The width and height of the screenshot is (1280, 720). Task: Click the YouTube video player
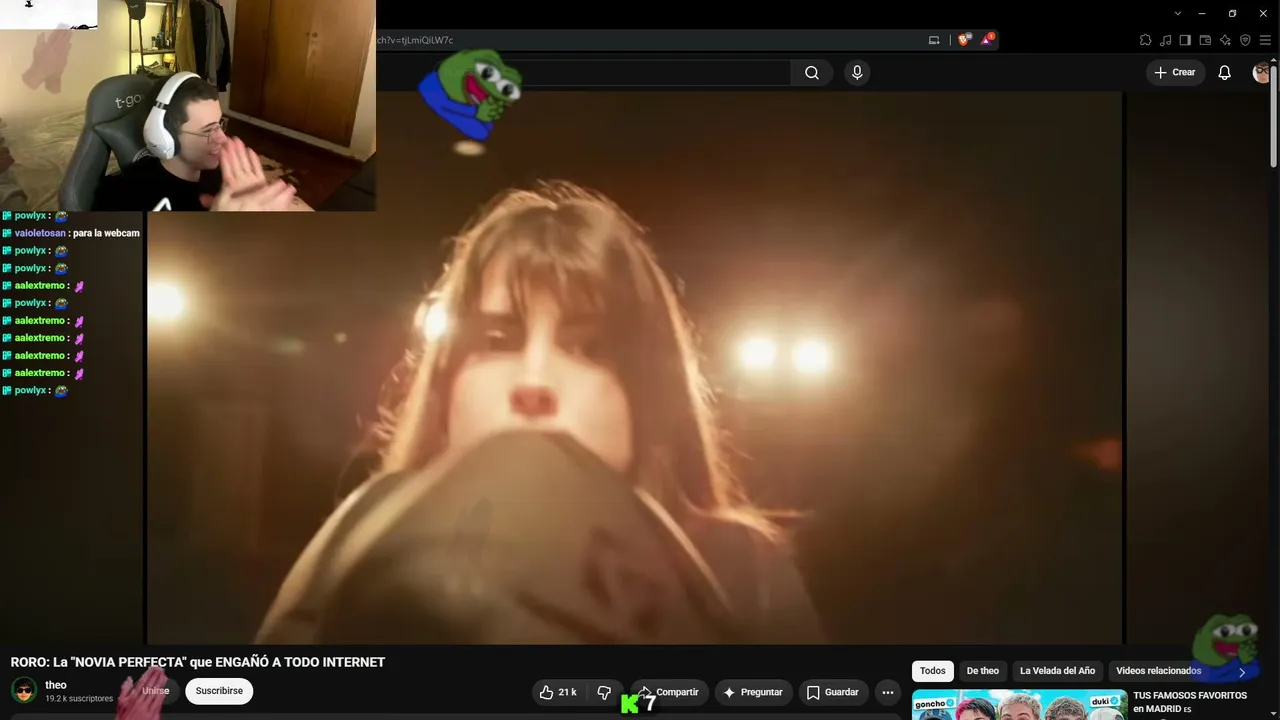point(635,368)
